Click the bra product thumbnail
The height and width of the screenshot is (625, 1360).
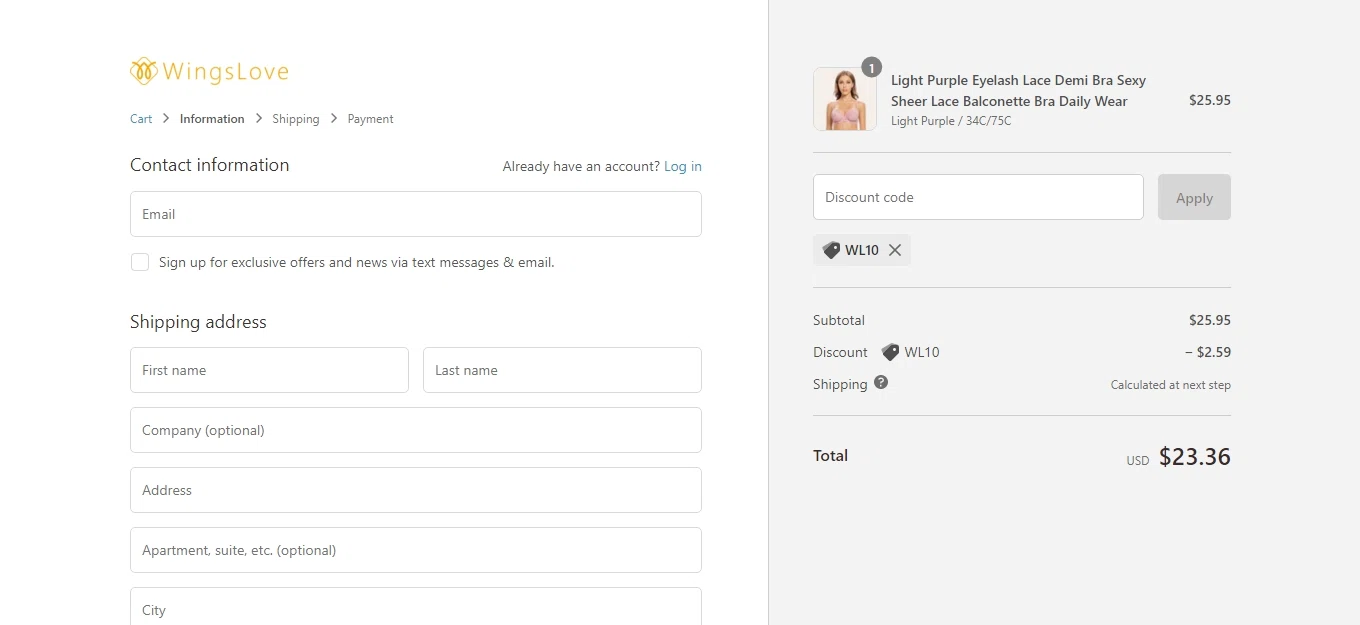pyautogui.click(x=845, y=99)
